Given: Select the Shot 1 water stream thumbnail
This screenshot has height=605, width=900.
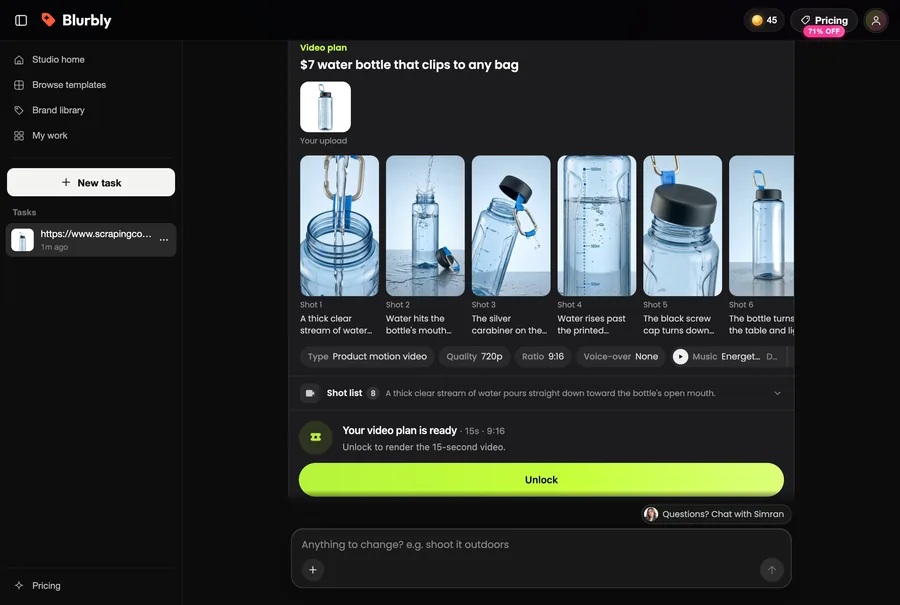Looking at the screenshot, I should click(339, 226).
